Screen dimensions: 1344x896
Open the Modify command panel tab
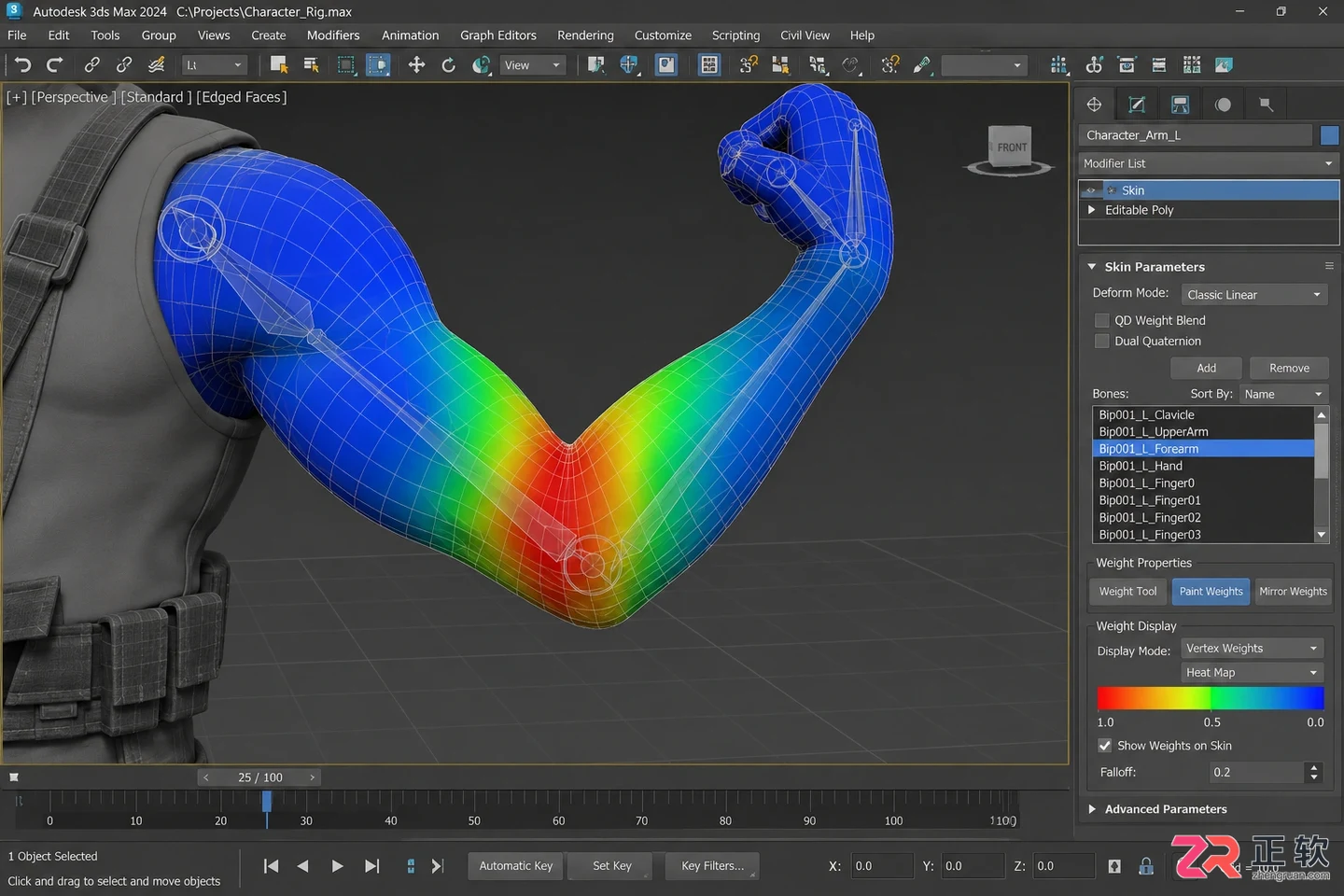pos(1137,105)
